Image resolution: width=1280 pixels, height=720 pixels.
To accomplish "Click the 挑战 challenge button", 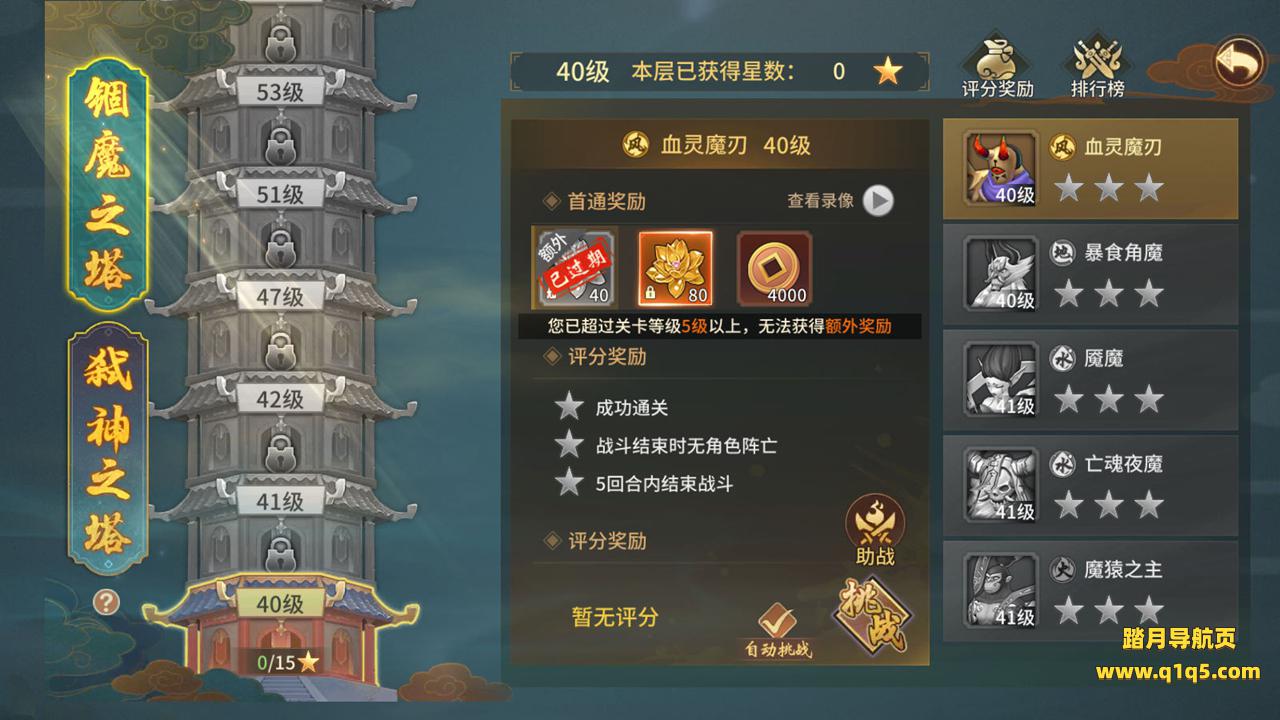I will click(x=872, y=616).
